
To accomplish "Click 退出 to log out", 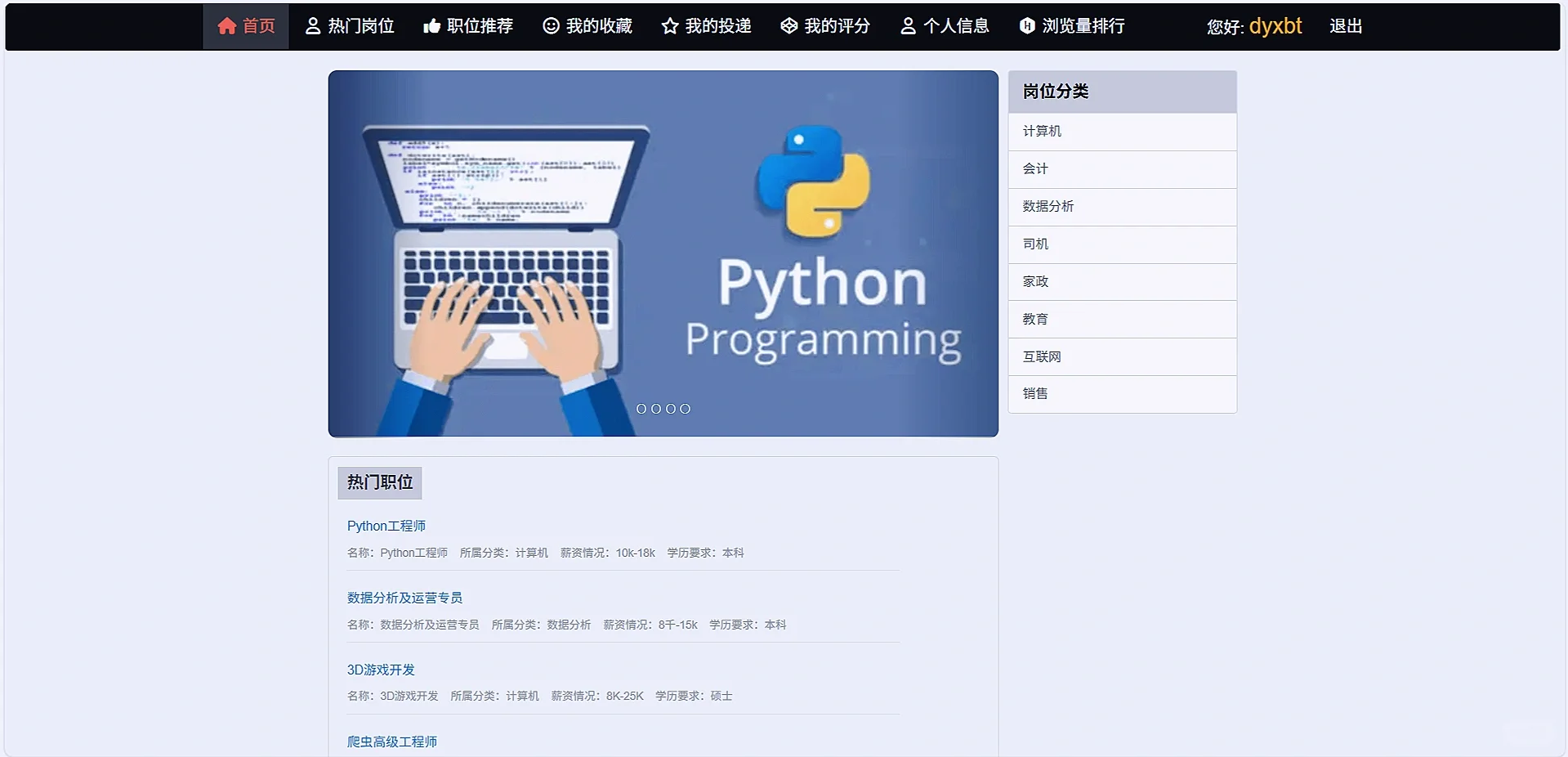I will tap(1346, 26).
